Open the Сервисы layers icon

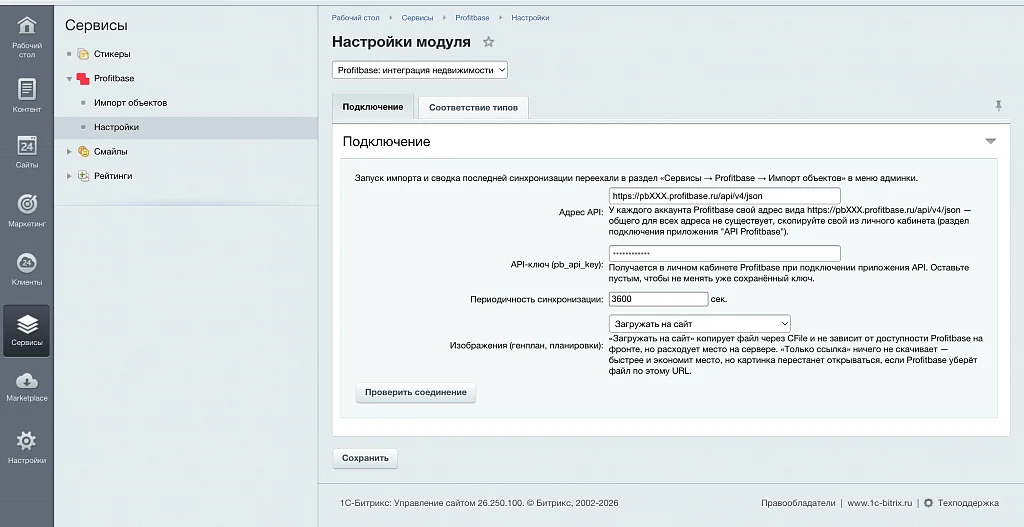[27, 324]
